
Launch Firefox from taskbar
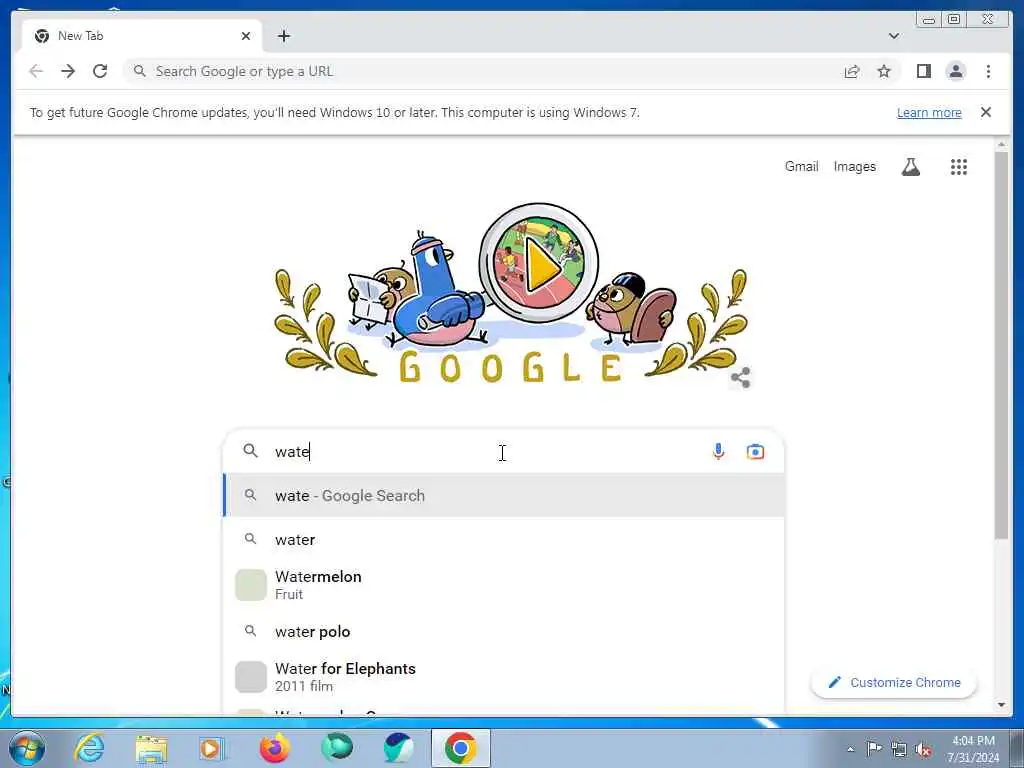[274, 748]
